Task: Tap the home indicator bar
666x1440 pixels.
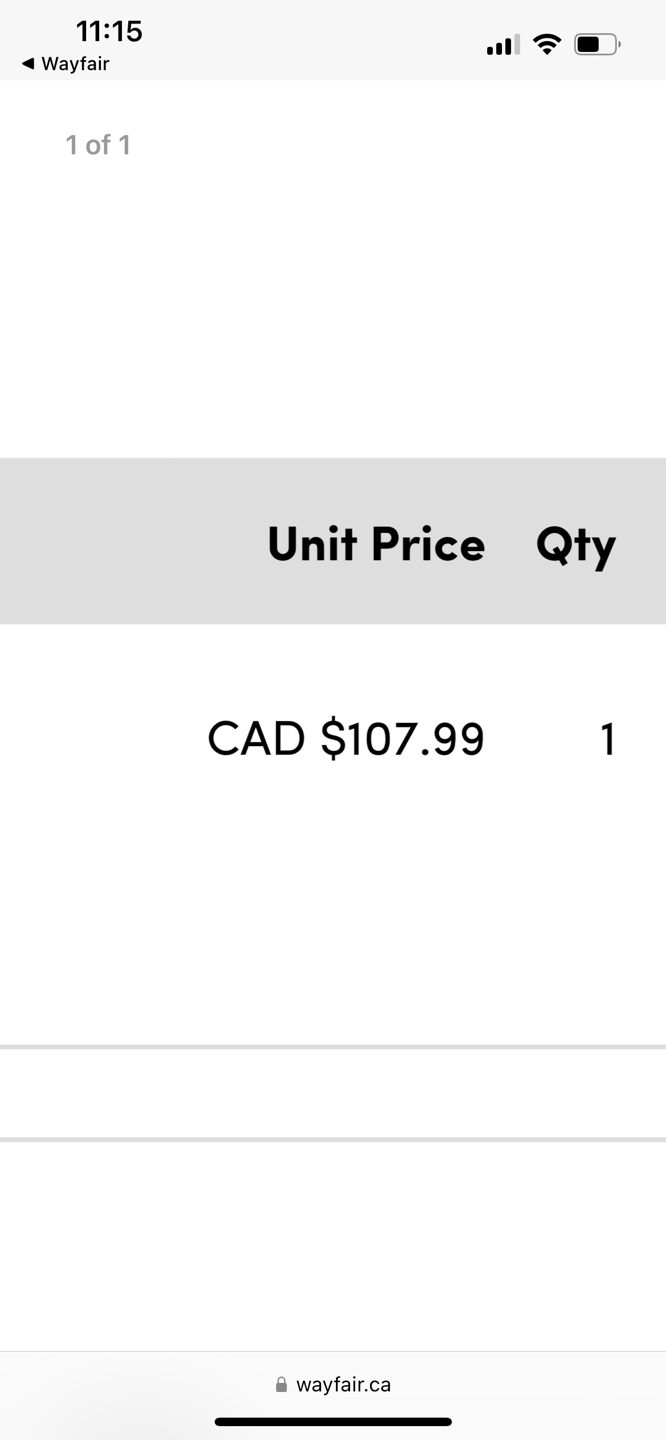Action: click(333, 1421)
